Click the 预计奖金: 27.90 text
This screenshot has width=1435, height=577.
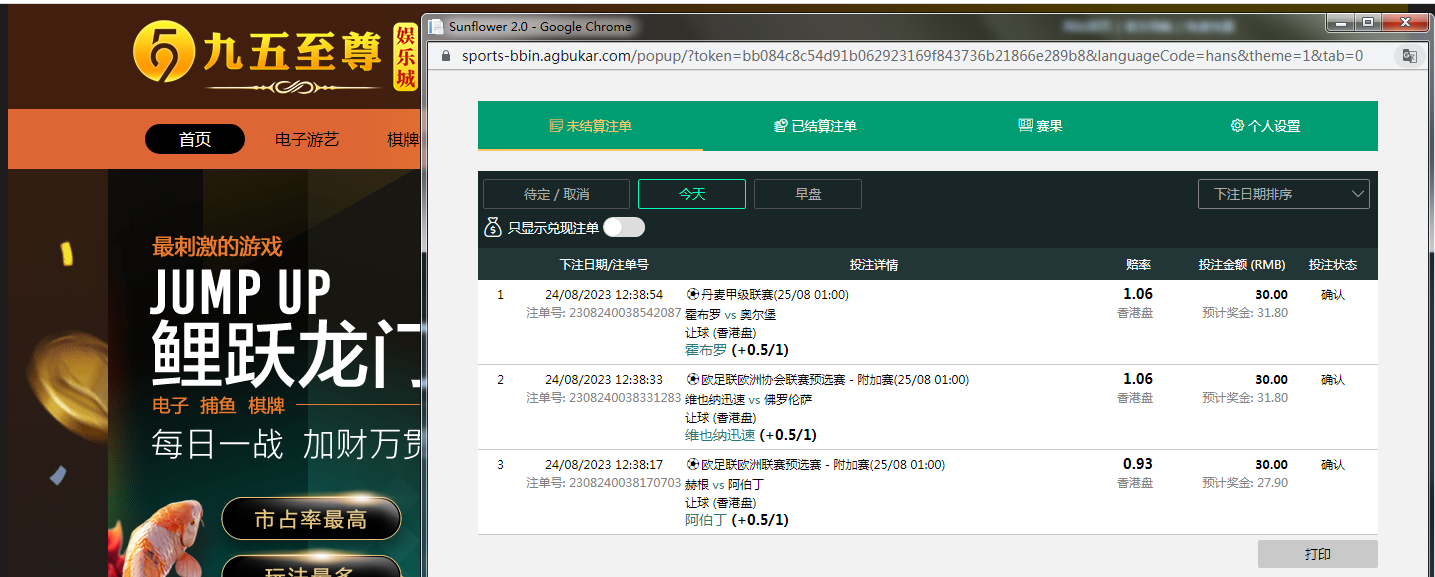(1244, 483)
